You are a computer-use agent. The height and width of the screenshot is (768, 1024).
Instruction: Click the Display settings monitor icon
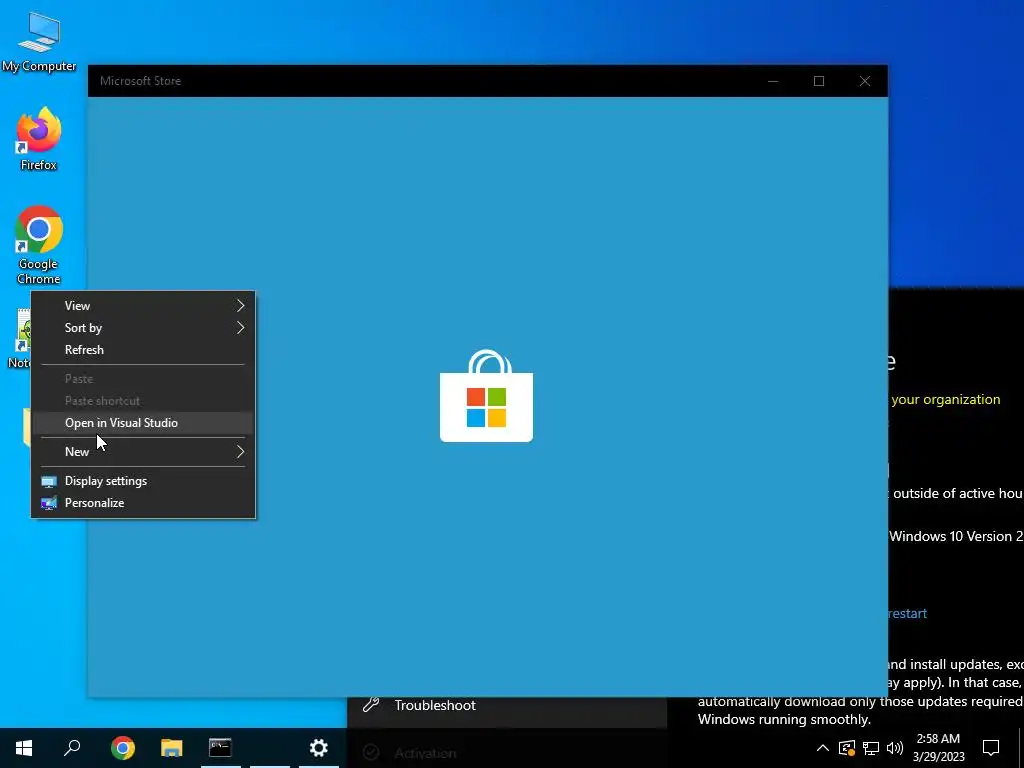49,482
